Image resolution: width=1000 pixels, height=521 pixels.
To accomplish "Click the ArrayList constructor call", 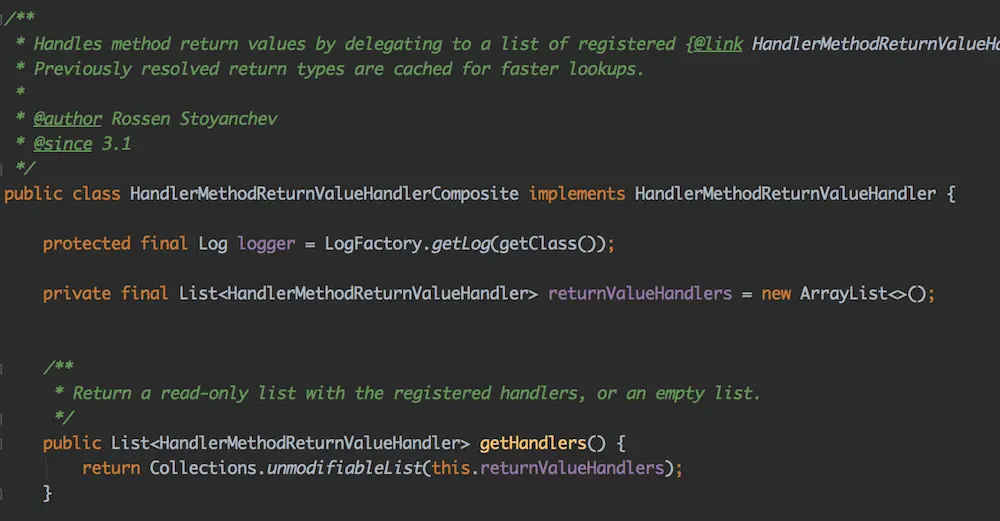I will tap(845, 294).
